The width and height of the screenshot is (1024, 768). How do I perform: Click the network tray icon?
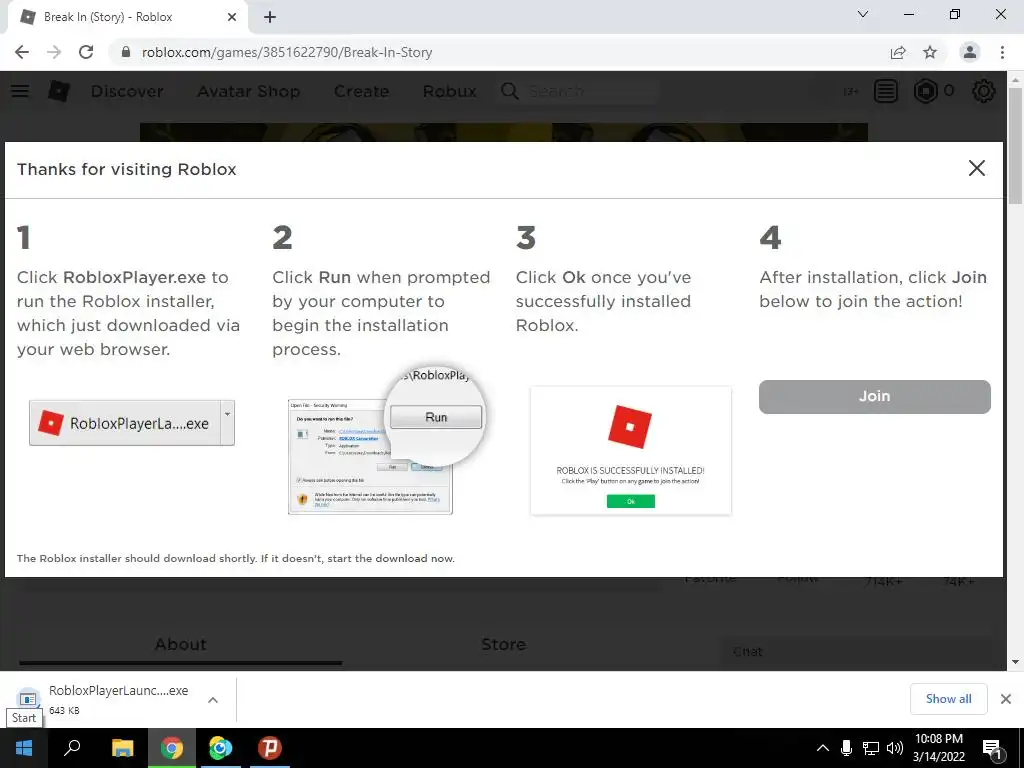pyautogui.click(x=871, y=748)
